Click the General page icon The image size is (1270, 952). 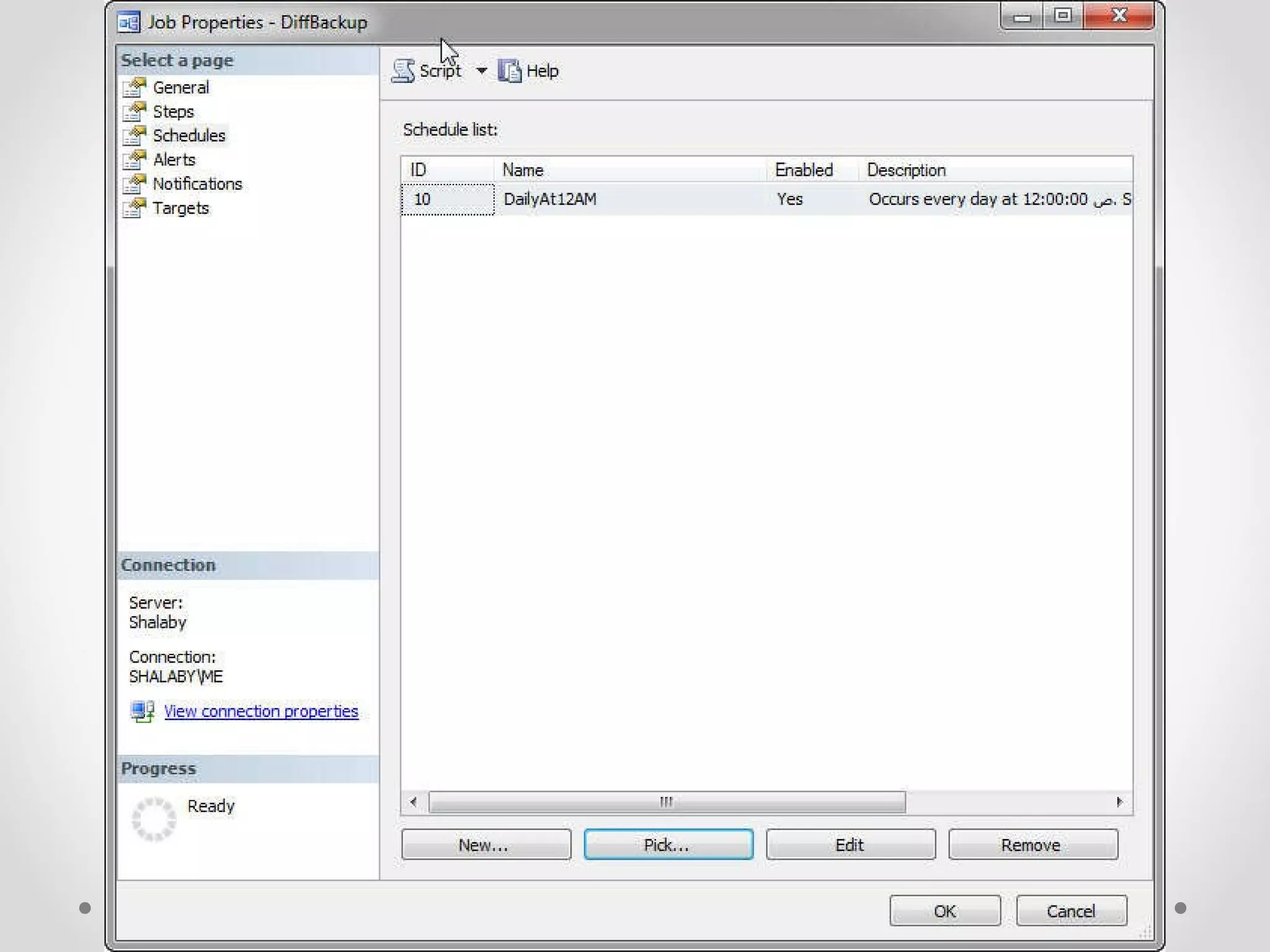pos(135,87)
